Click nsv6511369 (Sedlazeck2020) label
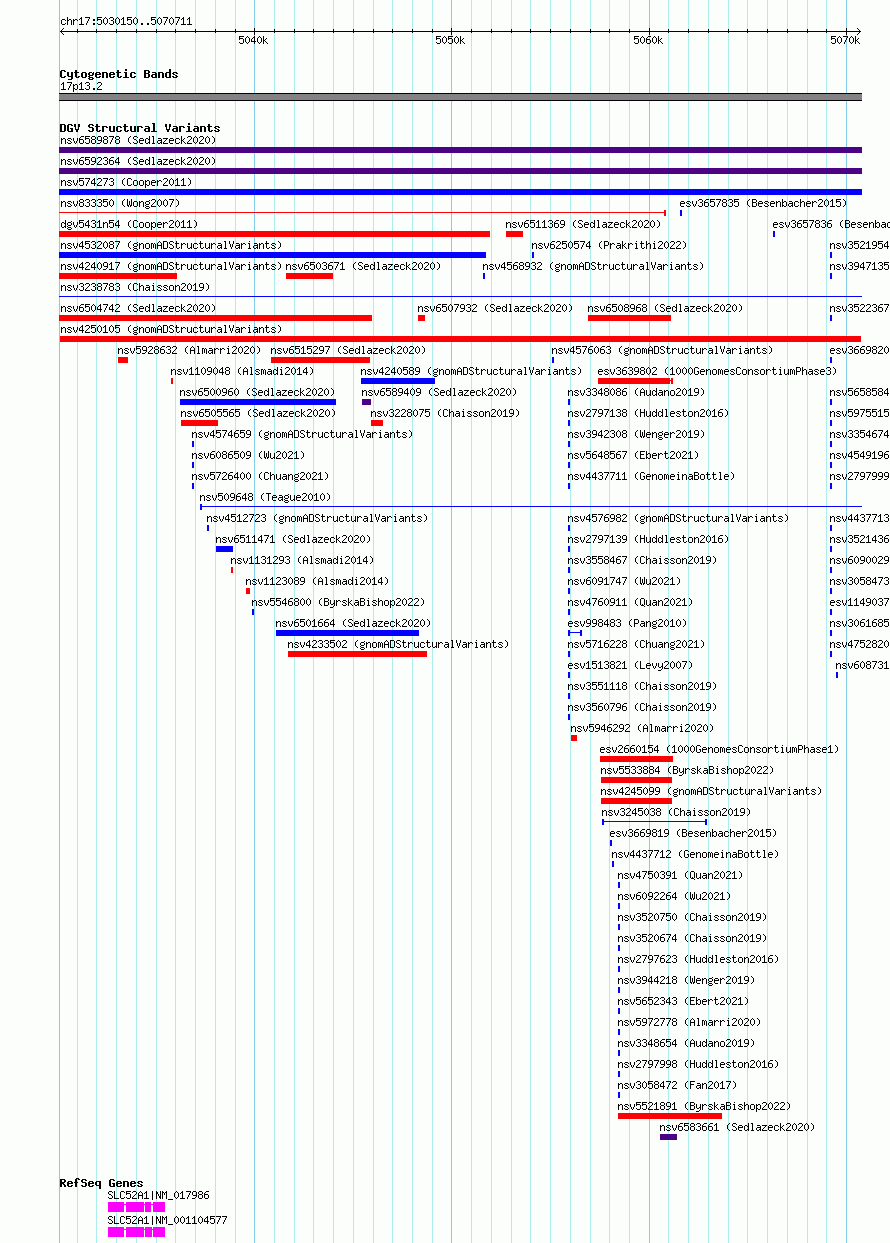Image resolution: width=890 pixels, height=1243 pixels. (583, 224)
